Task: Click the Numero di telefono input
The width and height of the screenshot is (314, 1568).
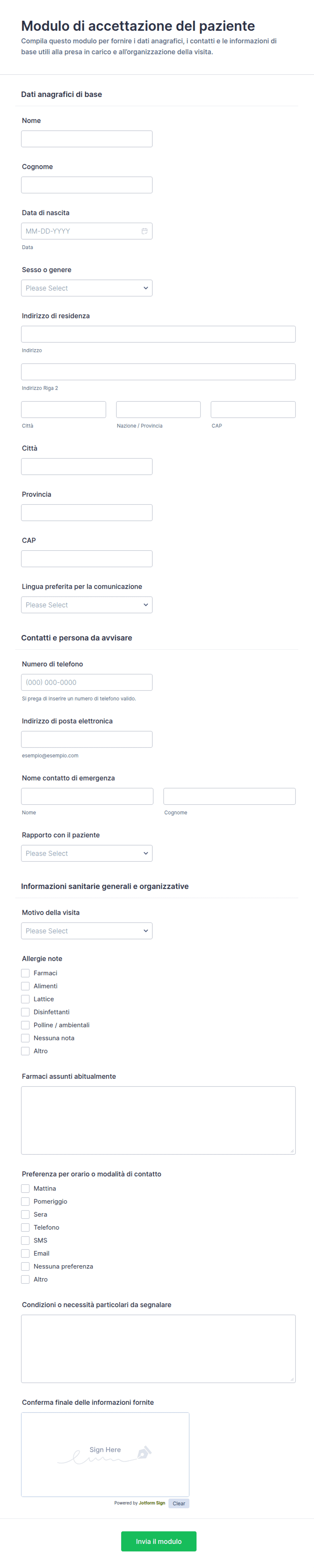Action: [86, 682]
